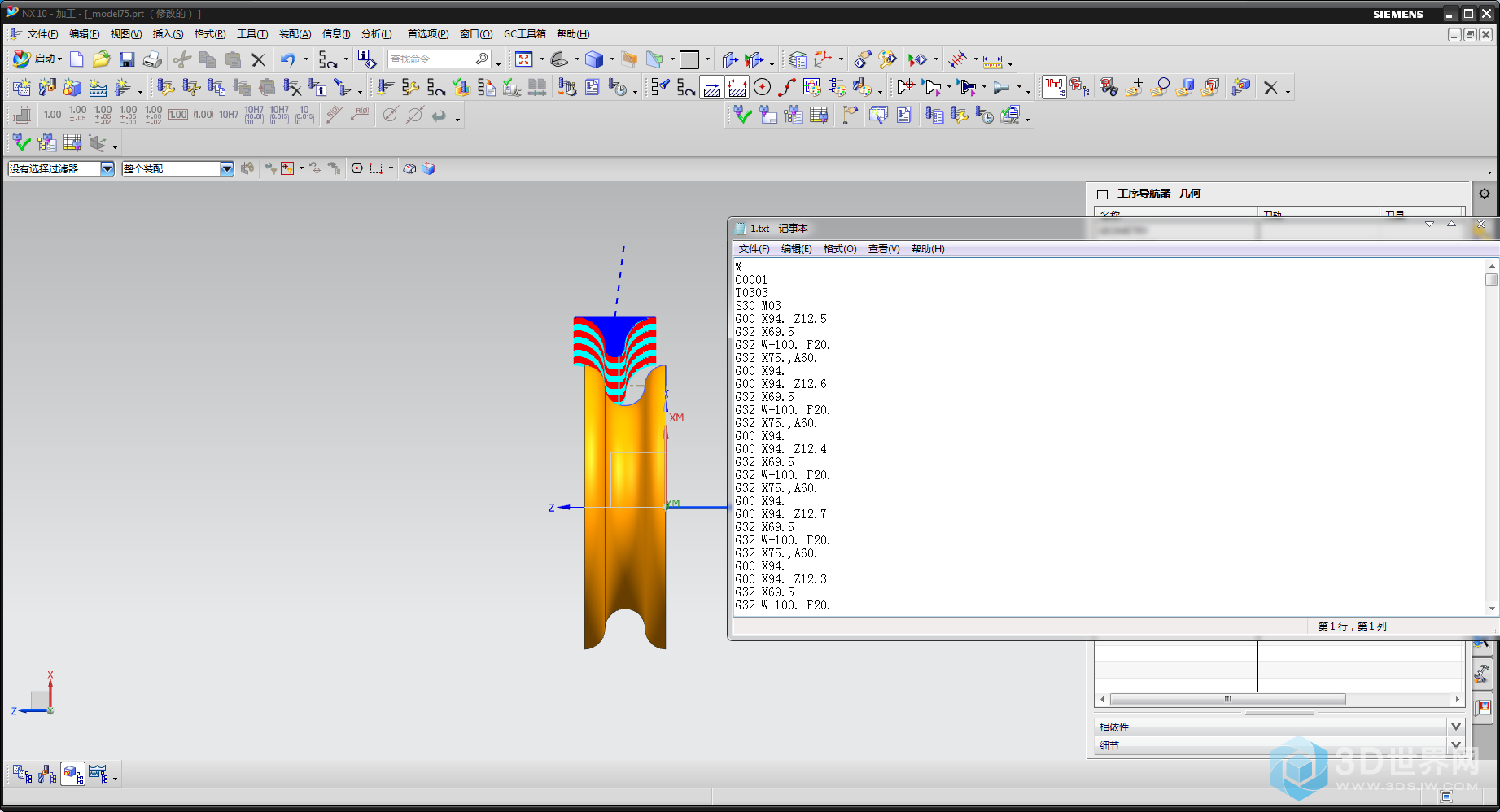The height and width of the screenshot is (812, 1500).
Task: Open the 插入(S) menu
Action: click(x=168, y=34)
